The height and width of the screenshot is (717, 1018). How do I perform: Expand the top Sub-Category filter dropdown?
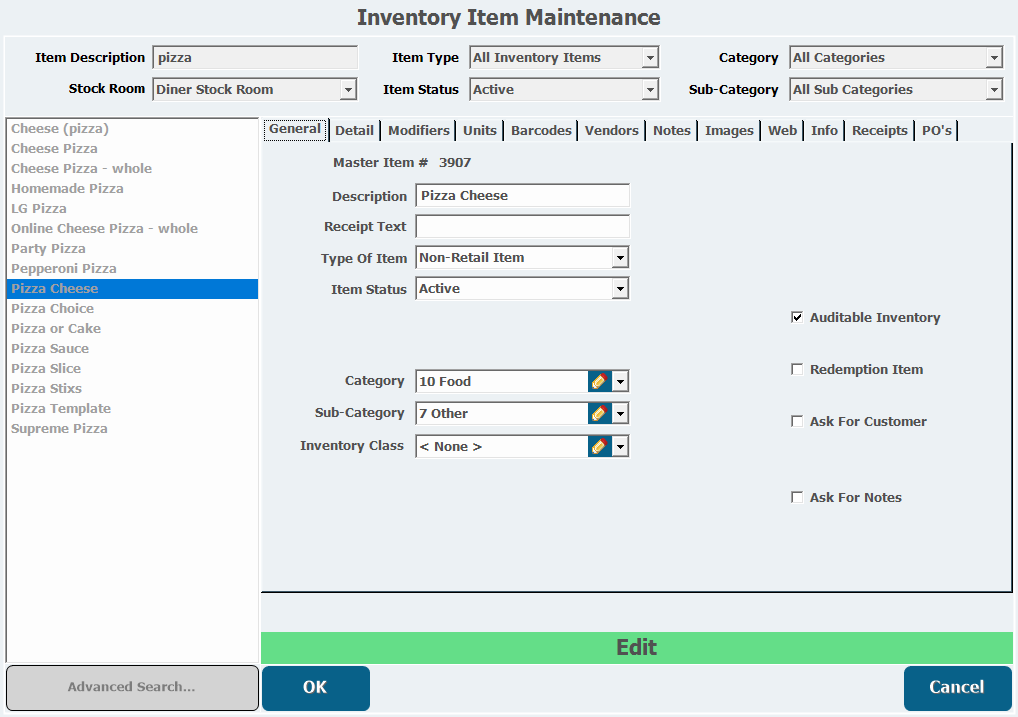(x=993, y=90)
